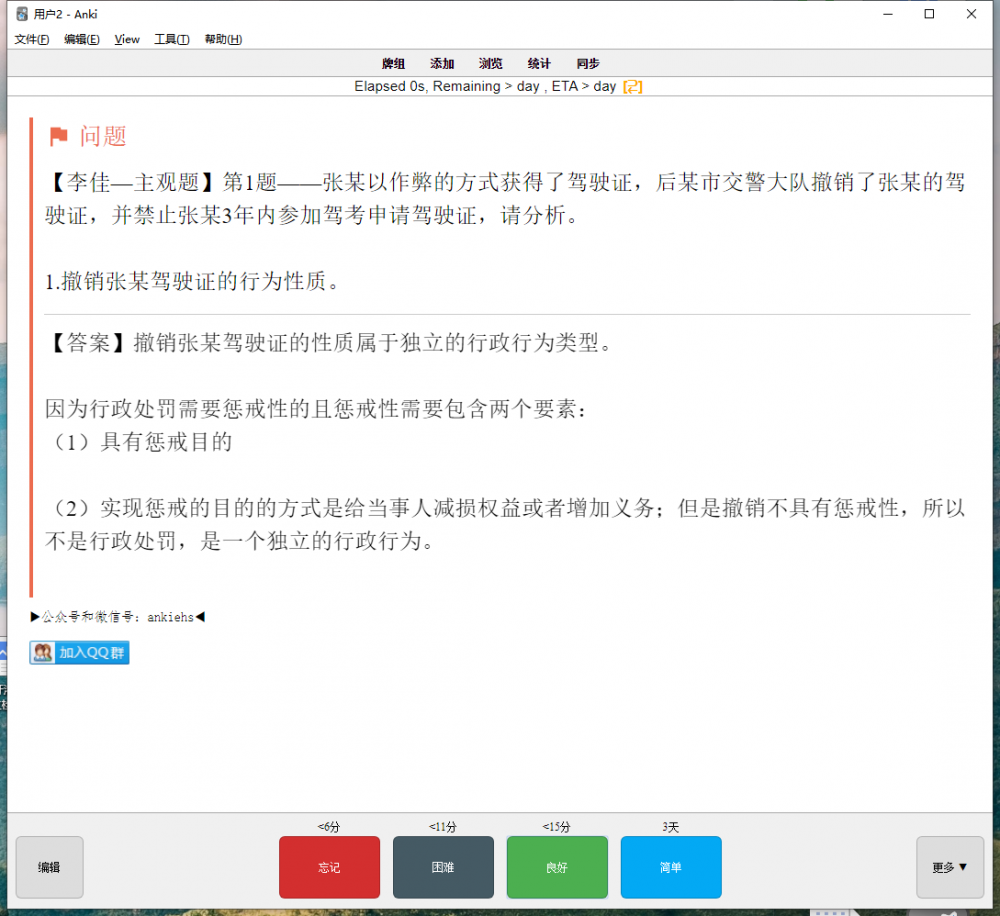Open the 浏览 card browser
1000x916 pixels.
tap(490, 64)
